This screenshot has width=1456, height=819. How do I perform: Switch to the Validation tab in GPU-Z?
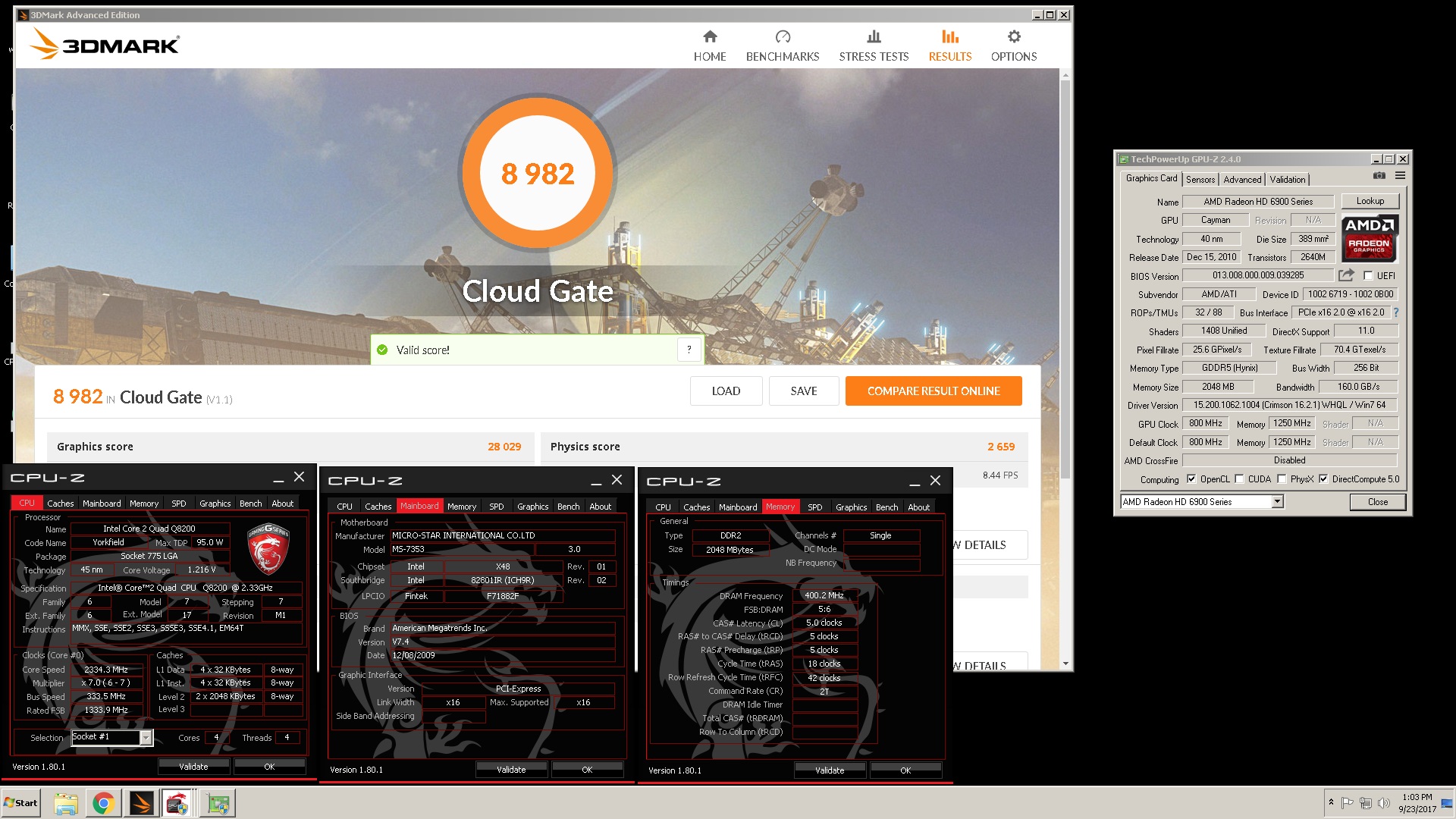click(1288, 180)
